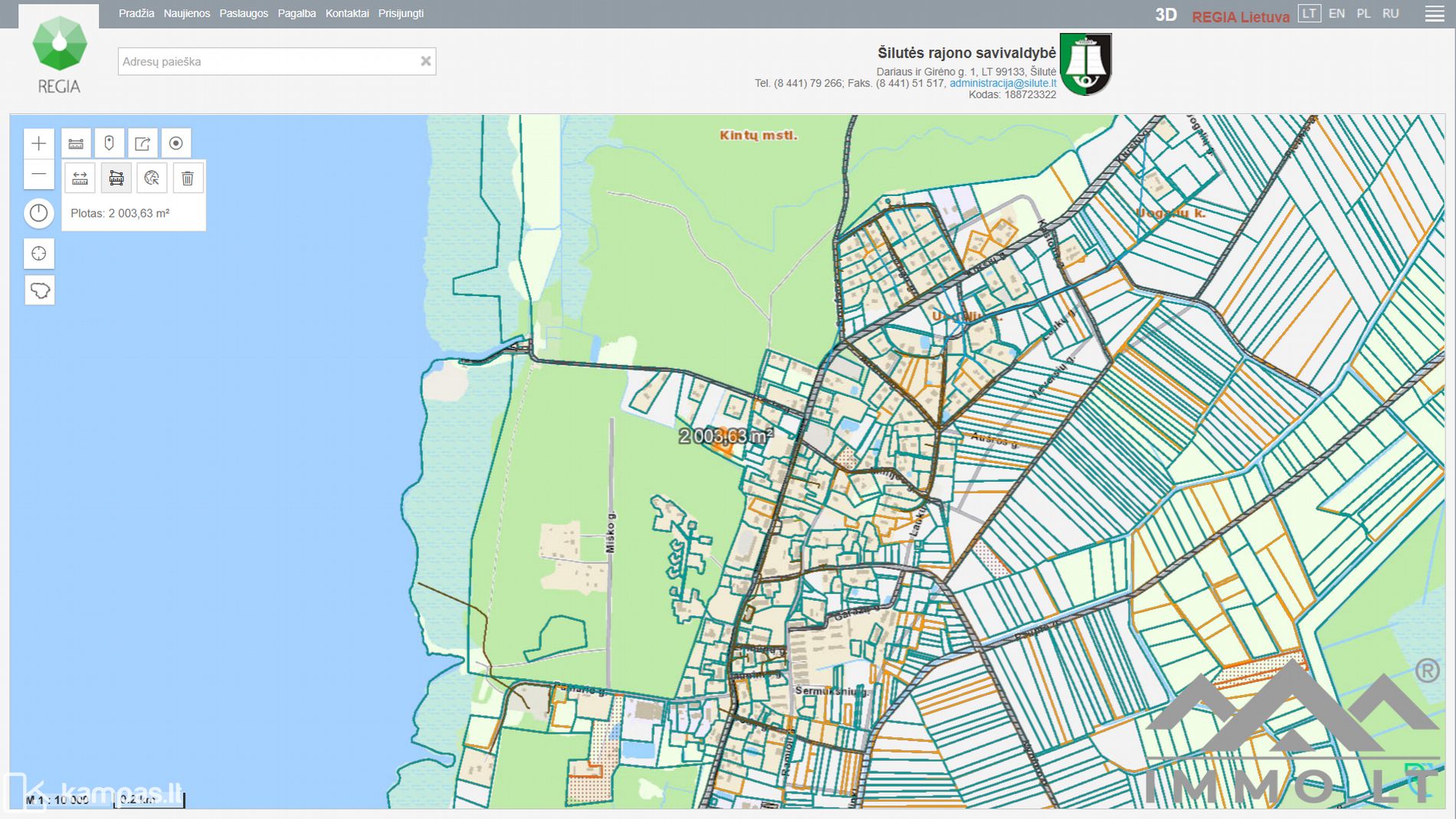Open the Pradžia menu item
This screenshot has width=1456, height=819.
pos(136,13)
